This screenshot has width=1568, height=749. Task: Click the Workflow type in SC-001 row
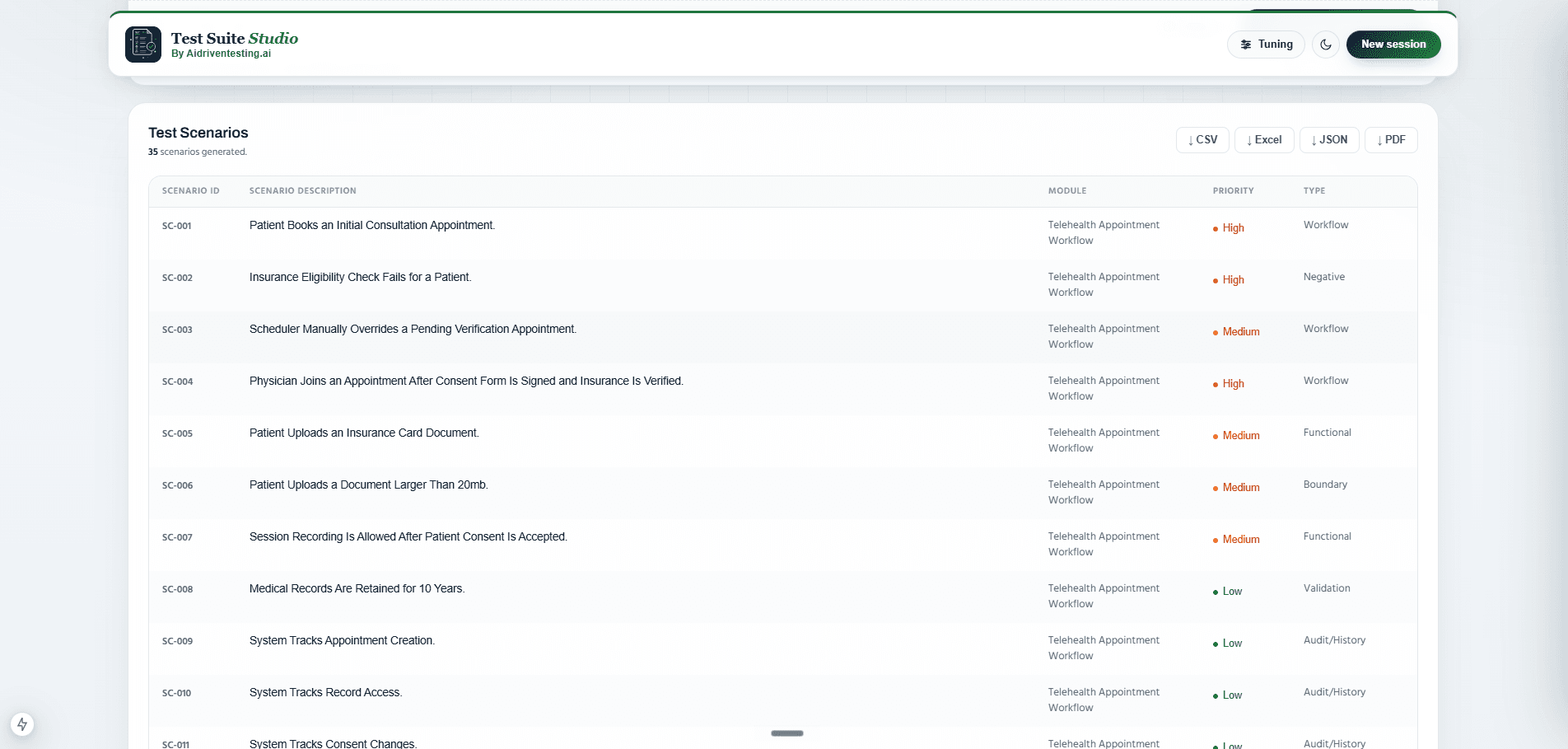point(1326,225)
